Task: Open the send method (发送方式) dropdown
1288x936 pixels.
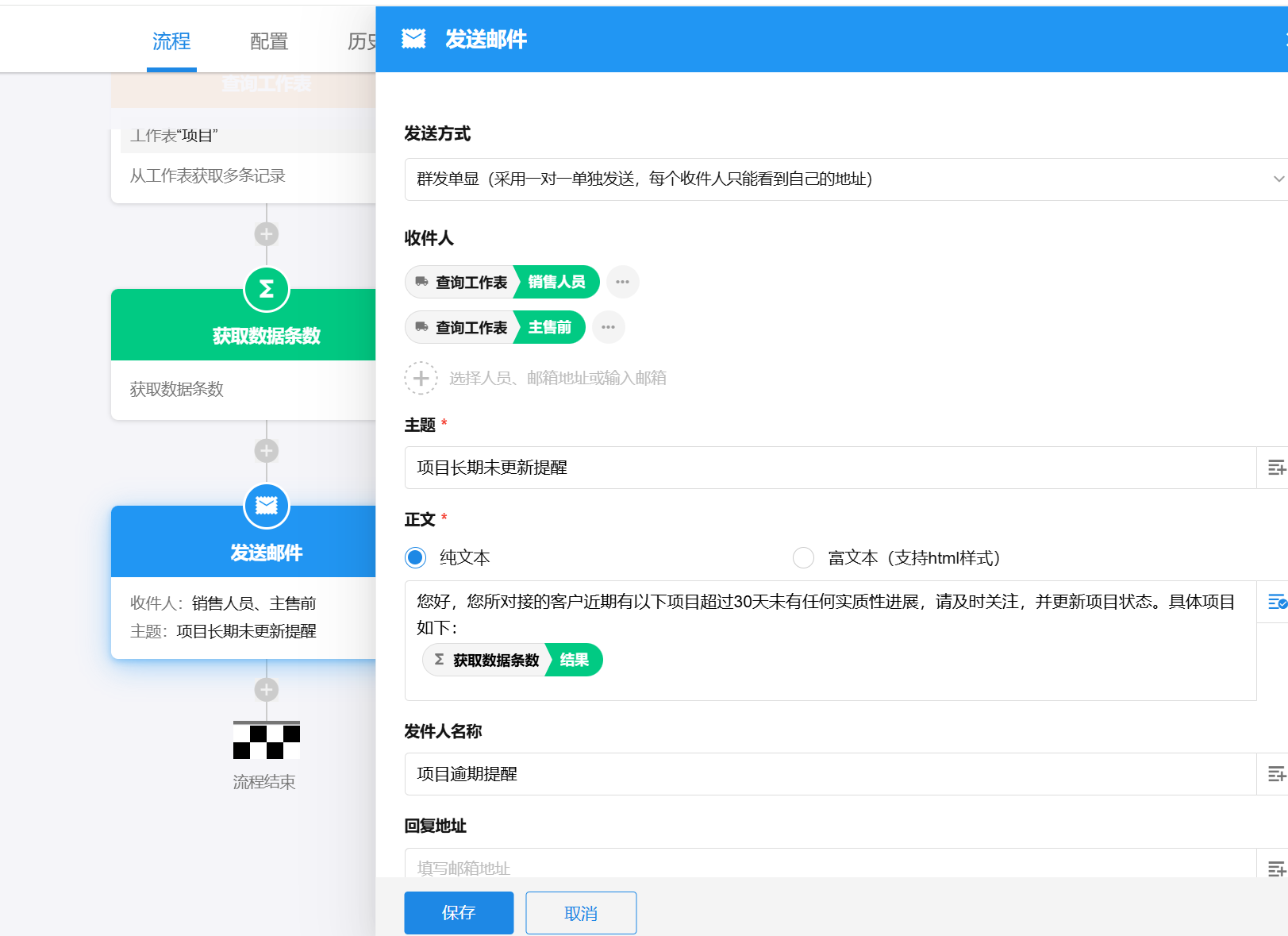Action: [x=845, y=179]
